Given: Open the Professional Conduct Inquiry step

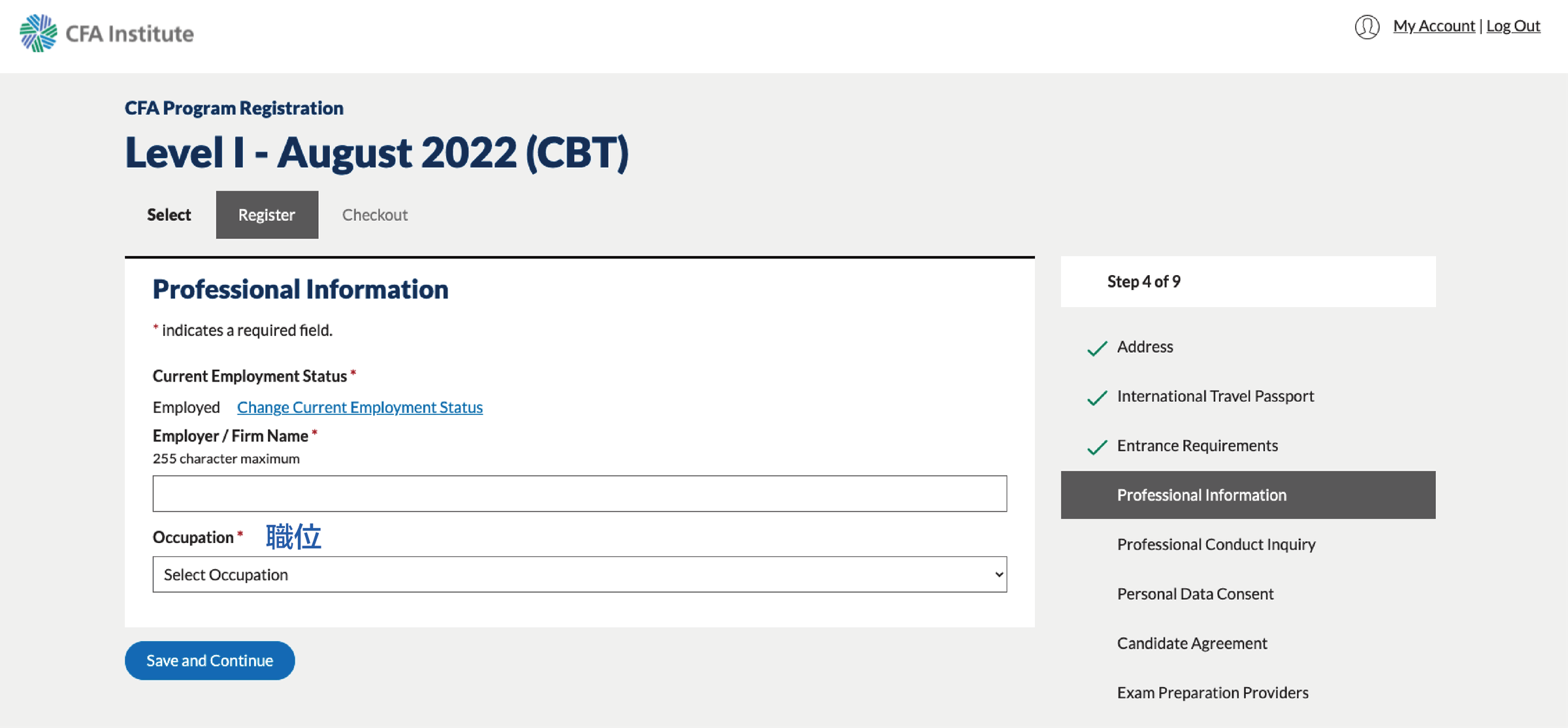Looking at the screenshot, I should coord(1216,544).
